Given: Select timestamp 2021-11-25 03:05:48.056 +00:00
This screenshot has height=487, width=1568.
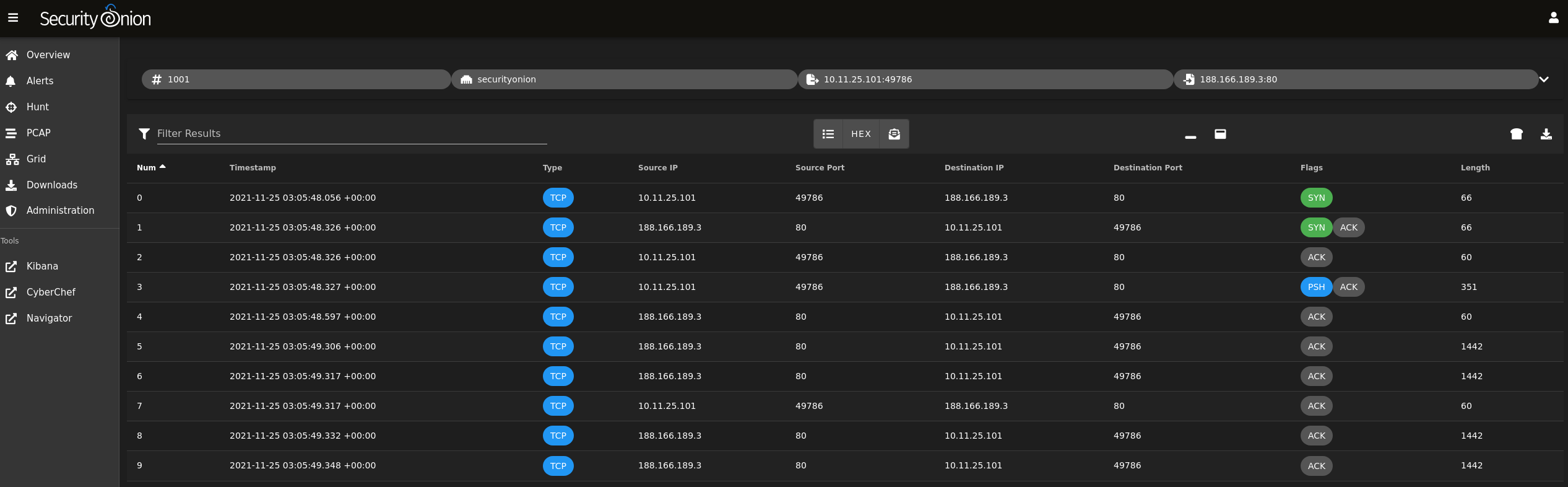Looking at the screenshot, I should click(x=303, y=198).
